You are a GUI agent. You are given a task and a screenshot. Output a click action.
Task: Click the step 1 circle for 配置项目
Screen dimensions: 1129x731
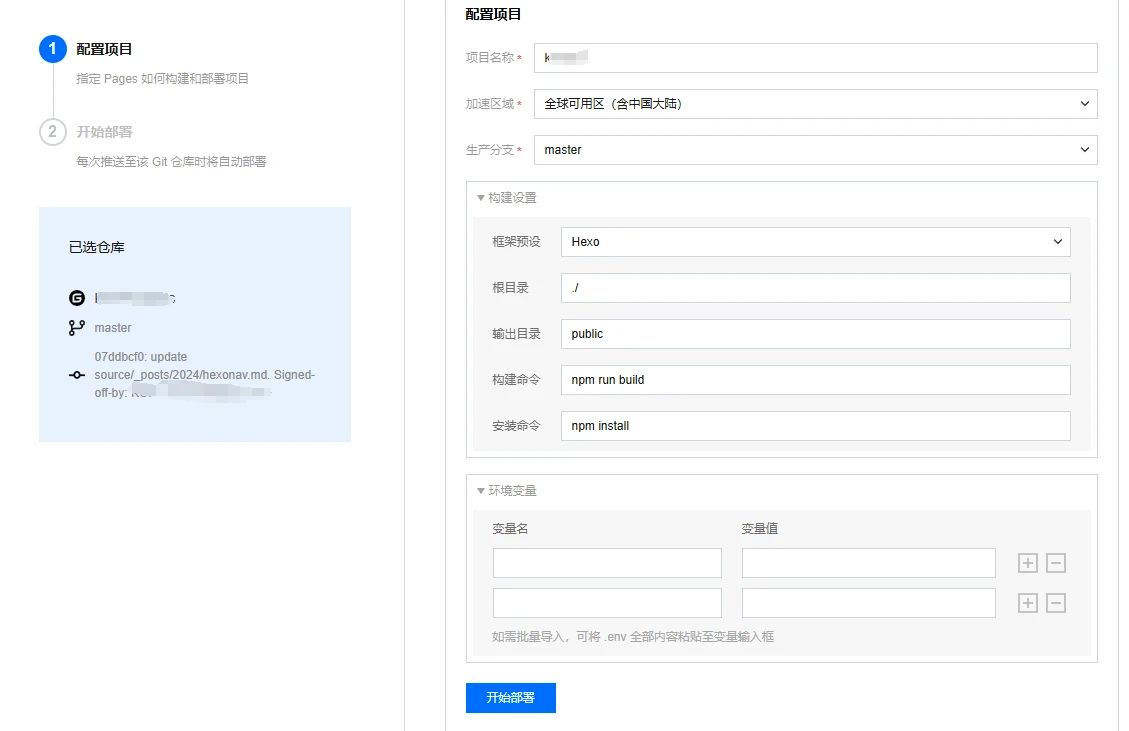click(53, 49)
